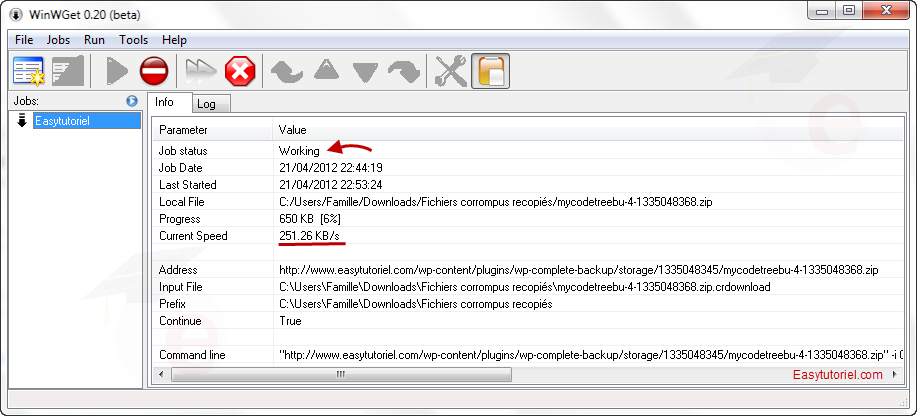Click the Address row URL value
917x416 pixels.
[578, 270]
